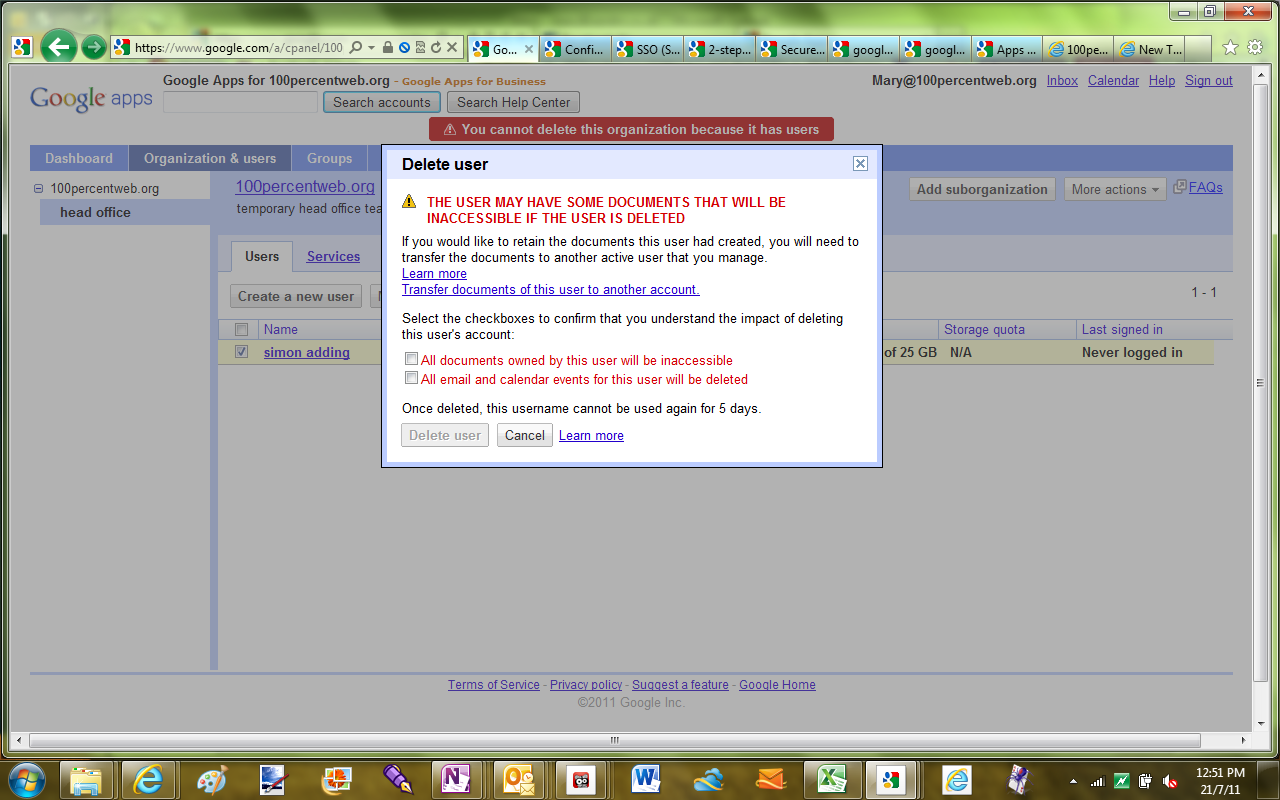Click Create a new user button
Viewport: 1280px width, 800px height.
[x=297, y=296]
